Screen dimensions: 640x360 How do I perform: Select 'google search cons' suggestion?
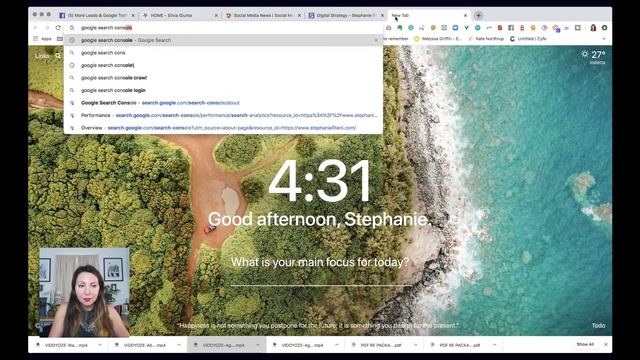pos(223,53)
